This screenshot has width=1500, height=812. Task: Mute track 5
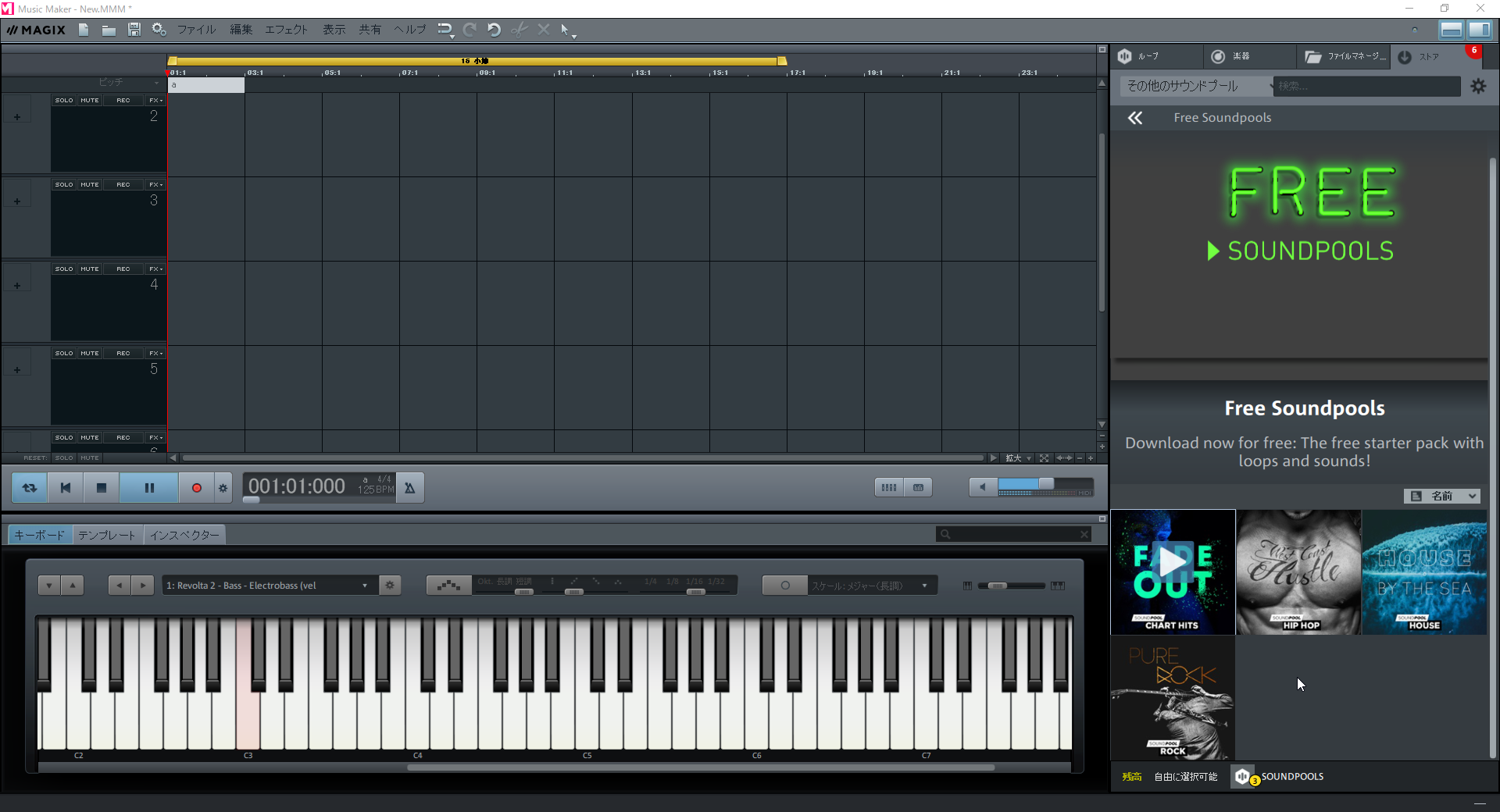click(x=90, y=353)
